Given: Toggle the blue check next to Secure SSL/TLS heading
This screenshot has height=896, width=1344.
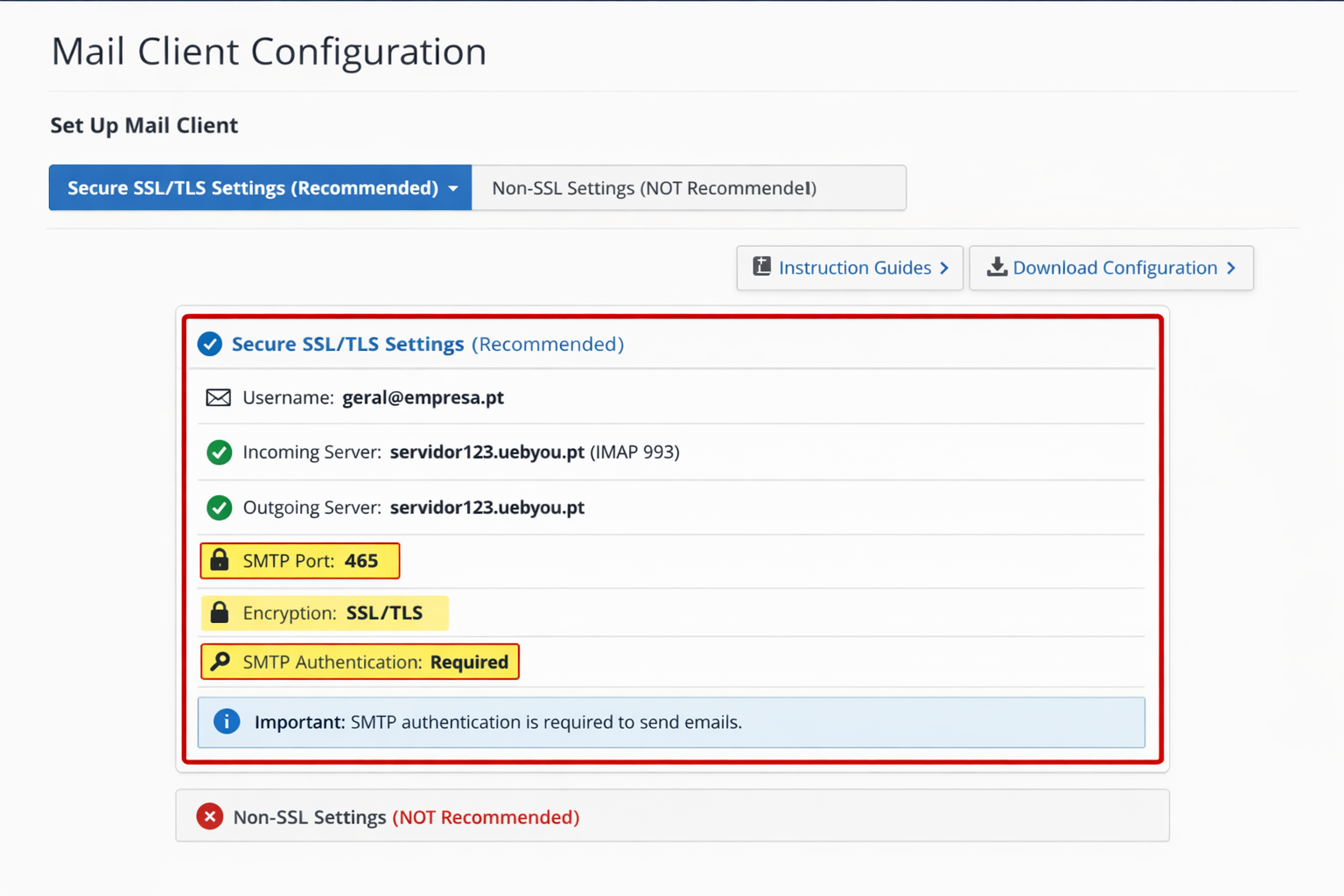Looking at the screenshot, I should coord(210,344).
